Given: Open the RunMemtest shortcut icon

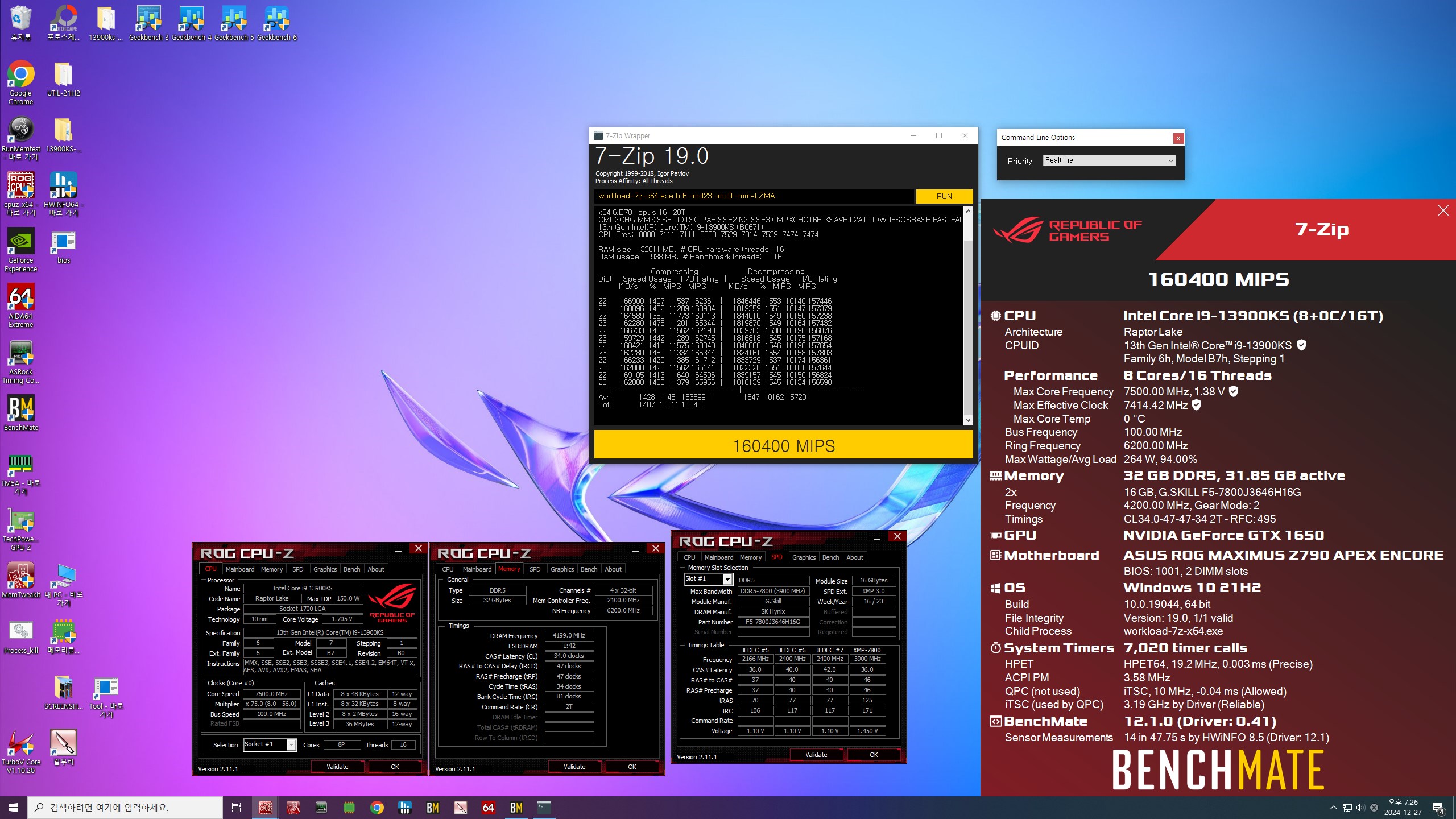Looking at the screenshot, I should [x=21, y=138].
